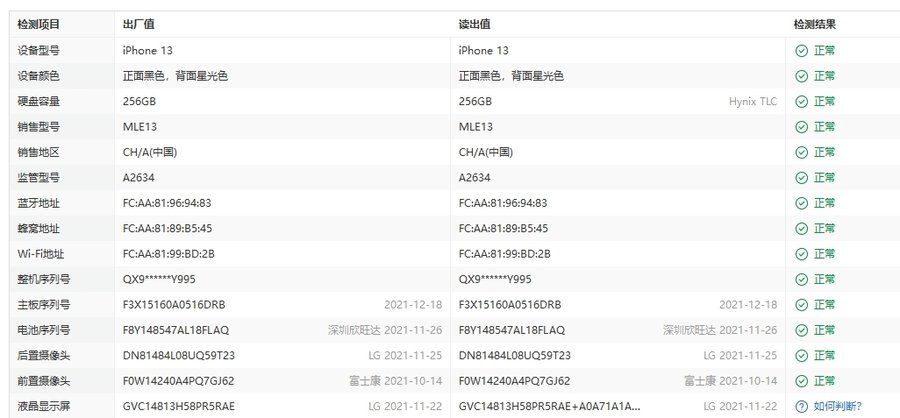This screenshot has height=418, width=900.
Task: Click the check icon in 蓝牙地址 row
Action: pyautogui.click(x=802, y=203)
